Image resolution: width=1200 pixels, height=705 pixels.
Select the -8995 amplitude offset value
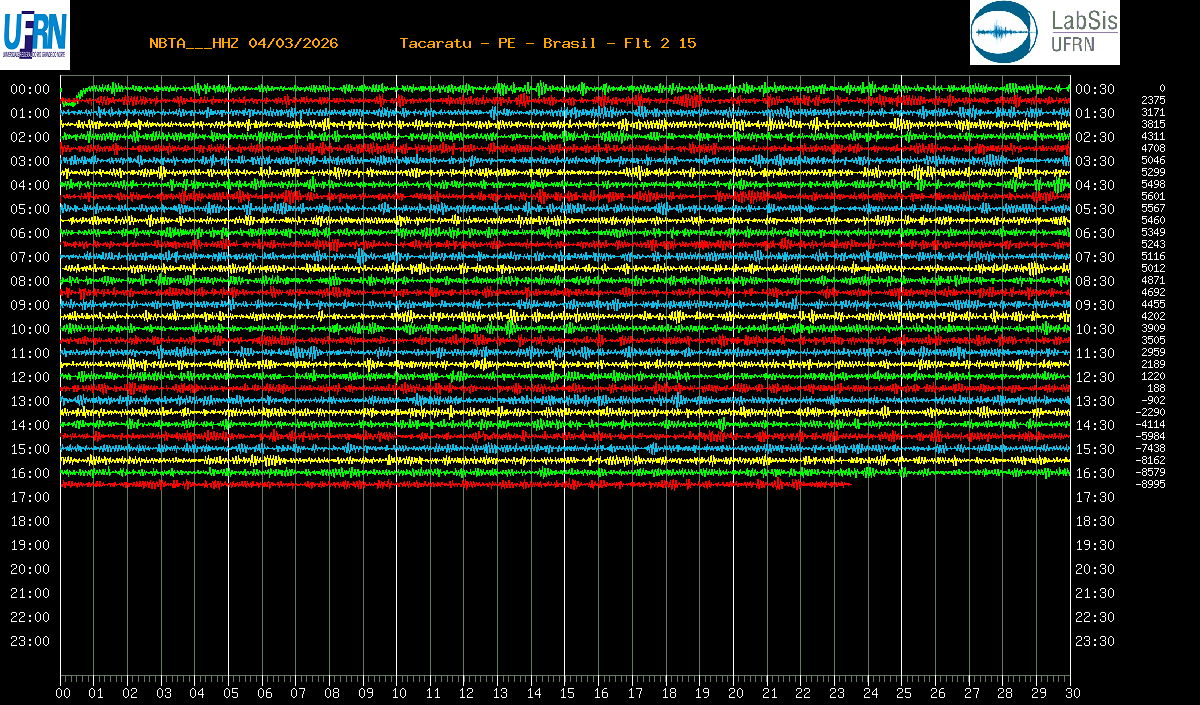(1150, 485)
